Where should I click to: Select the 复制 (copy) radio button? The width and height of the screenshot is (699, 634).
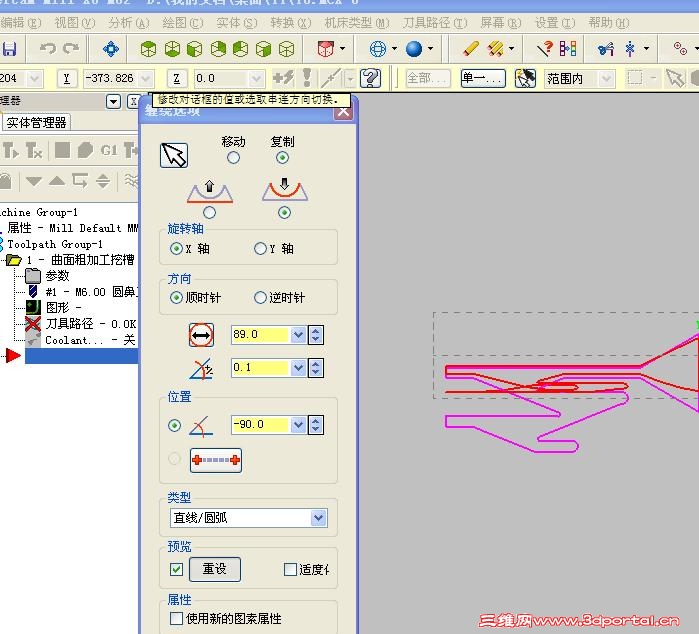(282, 158)
